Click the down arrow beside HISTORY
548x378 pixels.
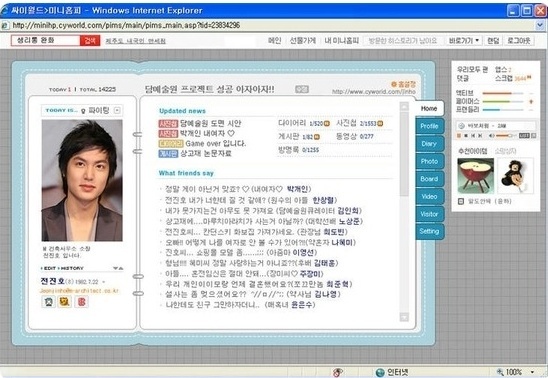click(115, 268)
